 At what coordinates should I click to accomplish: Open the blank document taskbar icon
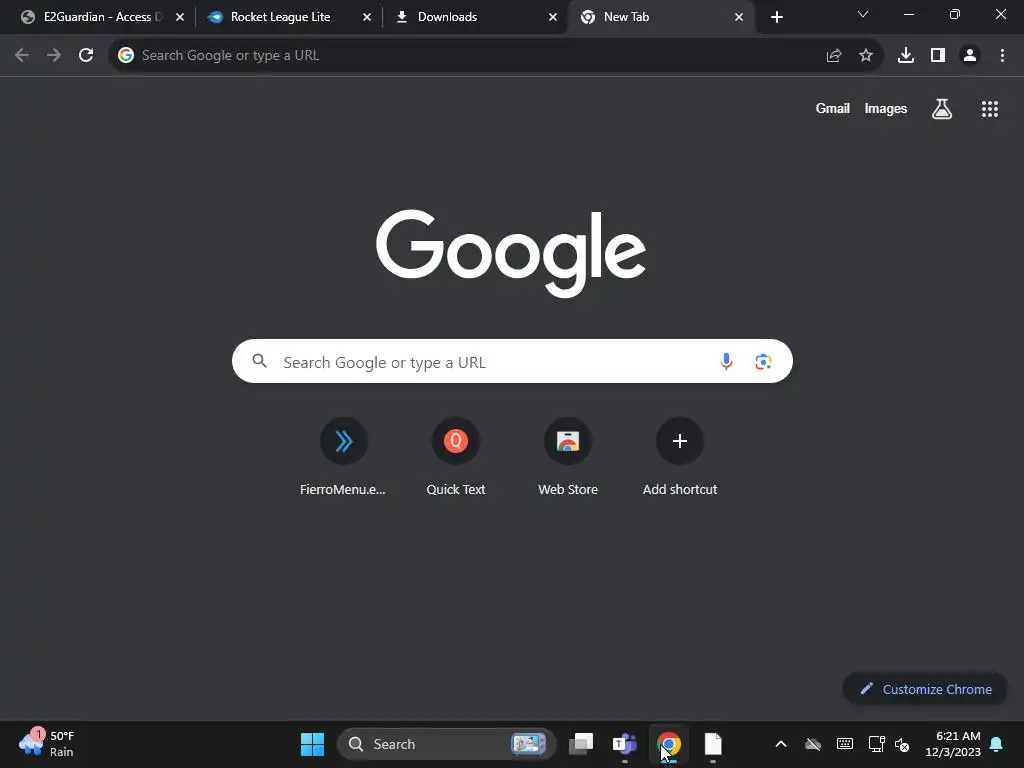click(x=713, y=744)
